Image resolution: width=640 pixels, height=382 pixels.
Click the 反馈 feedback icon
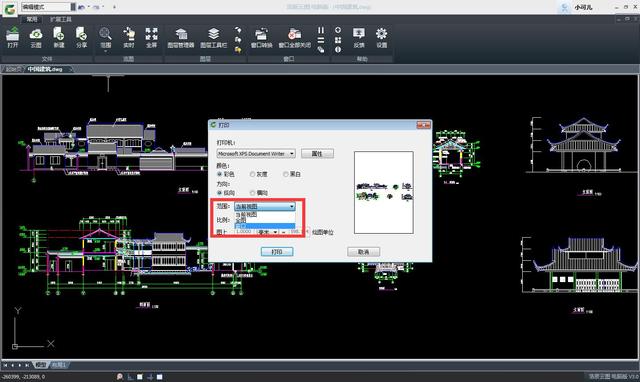point(359,37)
